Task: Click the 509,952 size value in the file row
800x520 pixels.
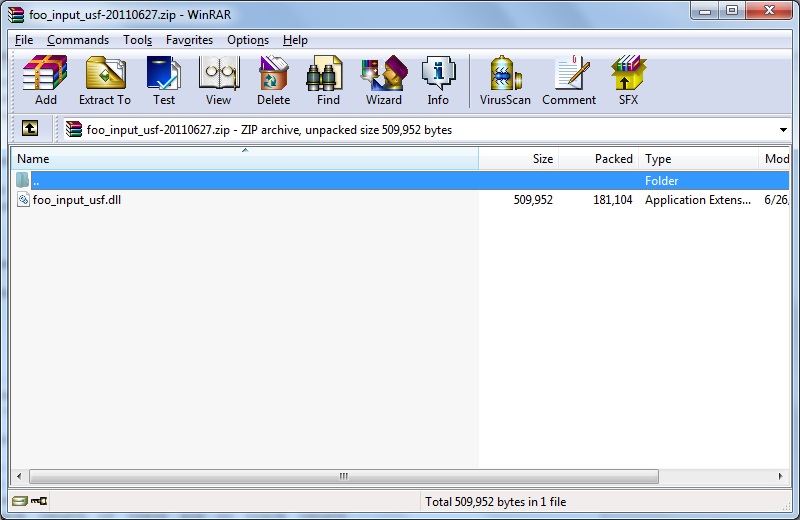Action: pyautogui.click(x=533, y=200)
